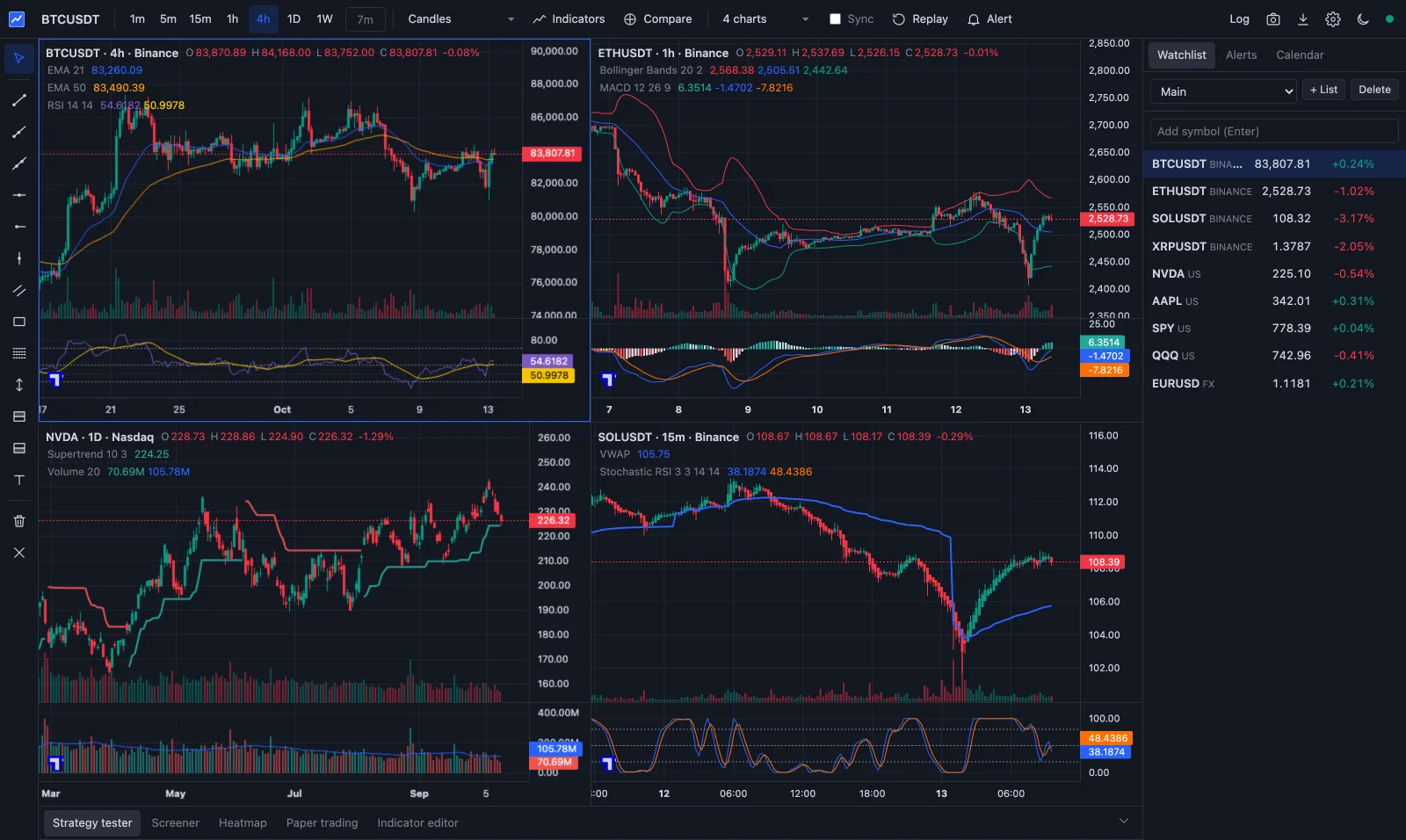Toggle dark mode with moon icon

tap(1363, 19)
